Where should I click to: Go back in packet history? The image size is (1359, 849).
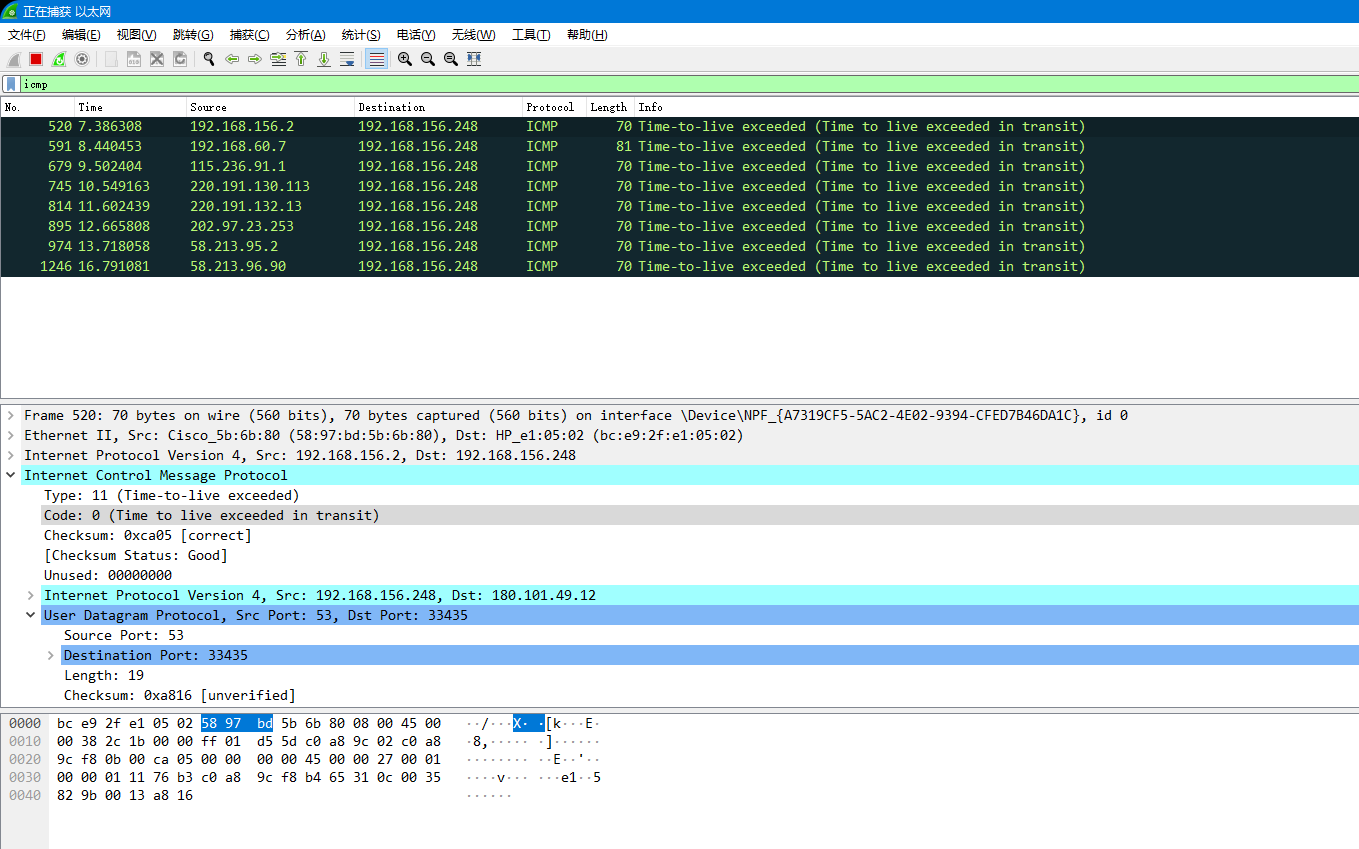coord(232,59)
